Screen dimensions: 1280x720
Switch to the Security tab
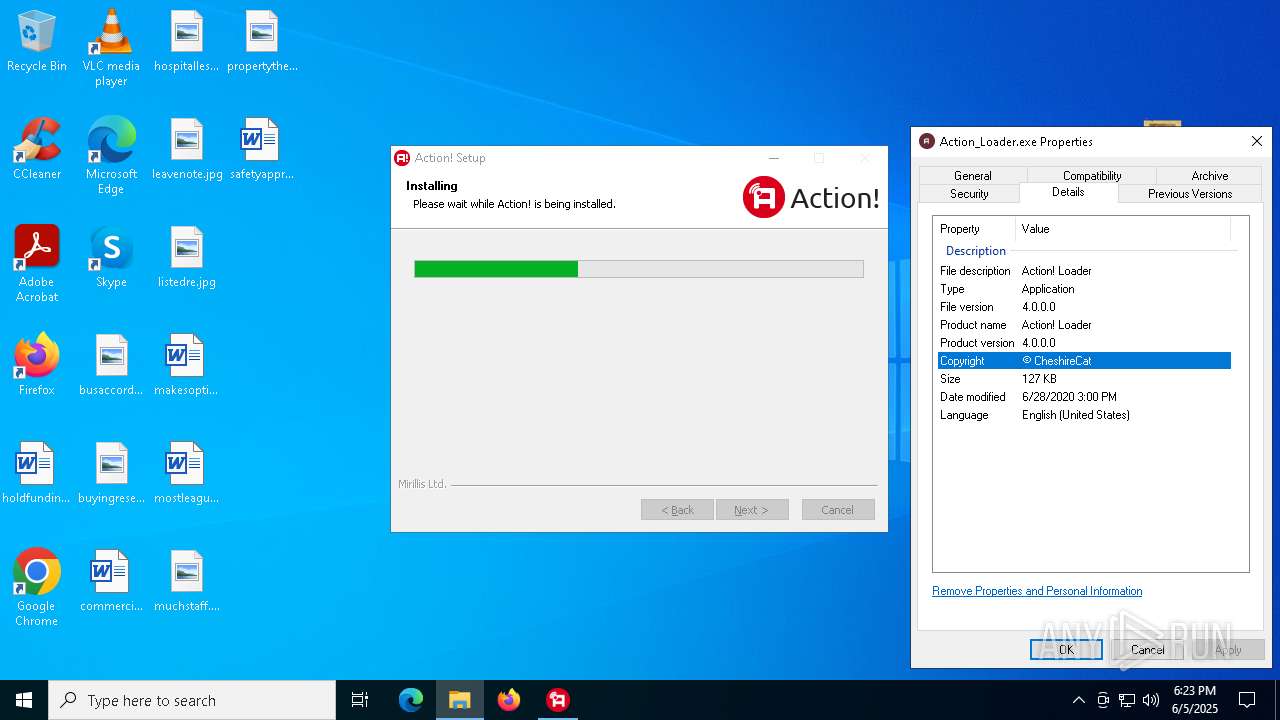point(969,194)
